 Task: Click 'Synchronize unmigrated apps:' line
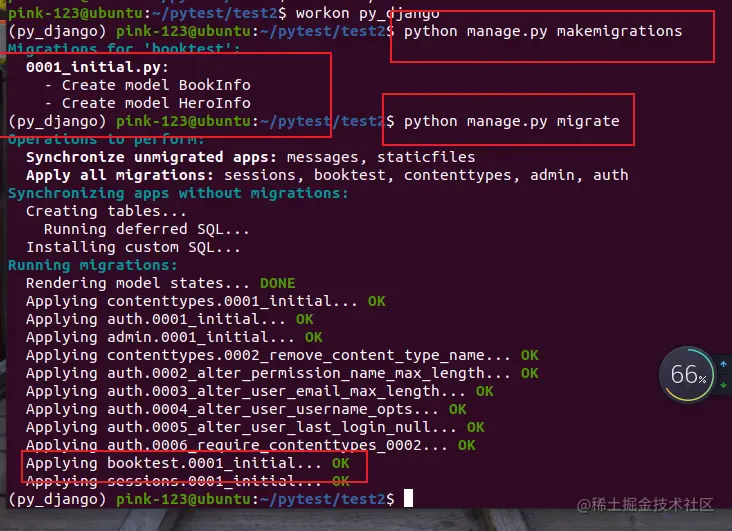point(251,157)
